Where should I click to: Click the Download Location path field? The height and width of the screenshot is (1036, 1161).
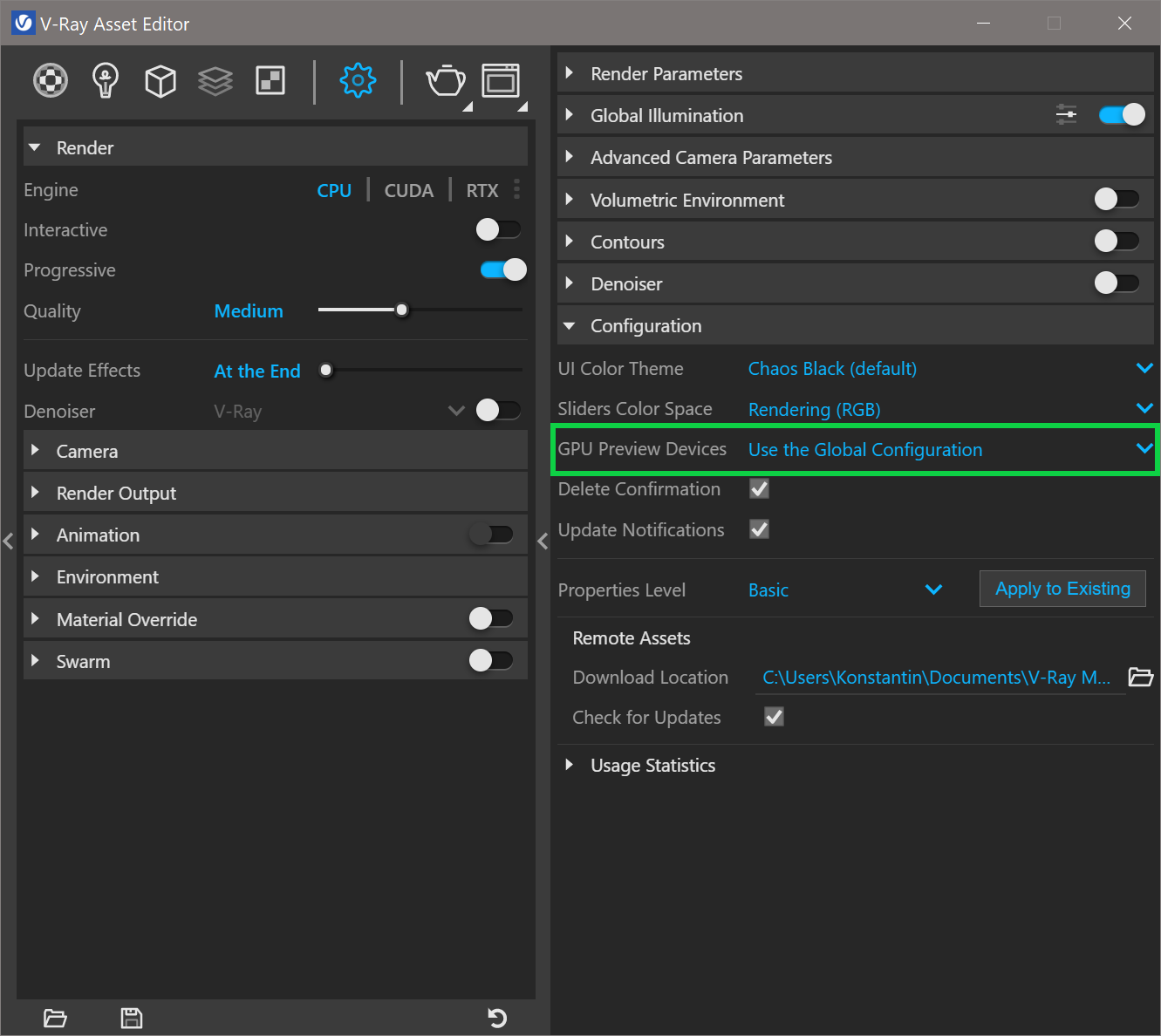click(x=939, y=678)
